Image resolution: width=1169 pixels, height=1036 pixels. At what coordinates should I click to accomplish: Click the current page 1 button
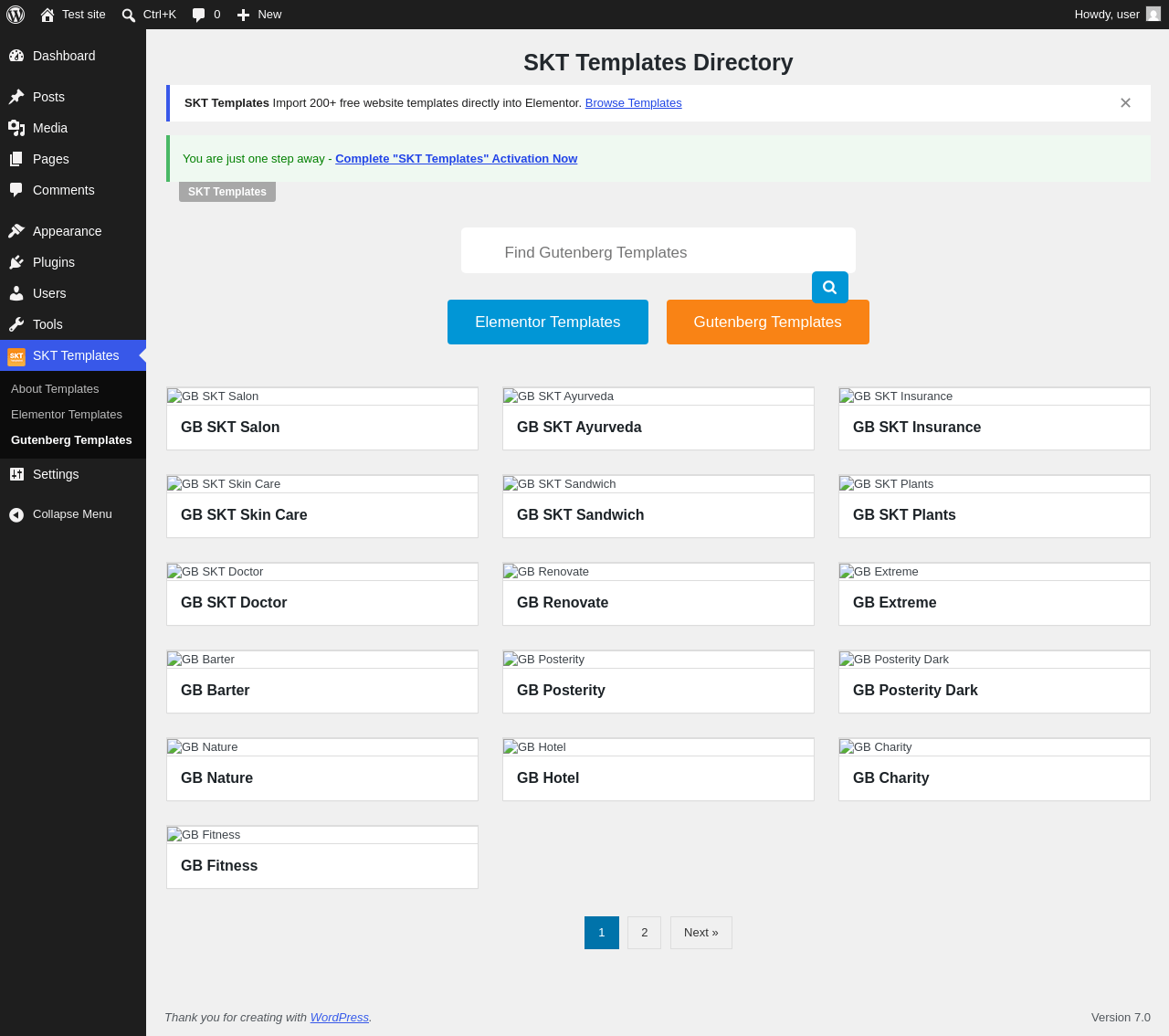[602, 933]
